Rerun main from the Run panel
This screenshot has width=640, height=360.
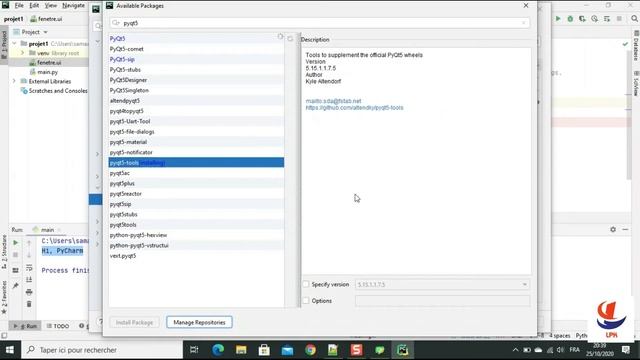pos(16,243)
